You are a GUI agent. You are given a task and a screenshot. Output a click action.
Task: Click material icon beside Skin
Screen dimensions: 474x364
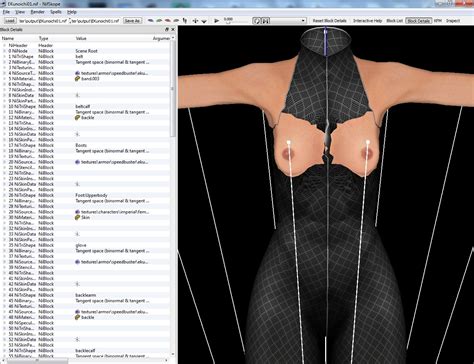[x=78, y=217]
